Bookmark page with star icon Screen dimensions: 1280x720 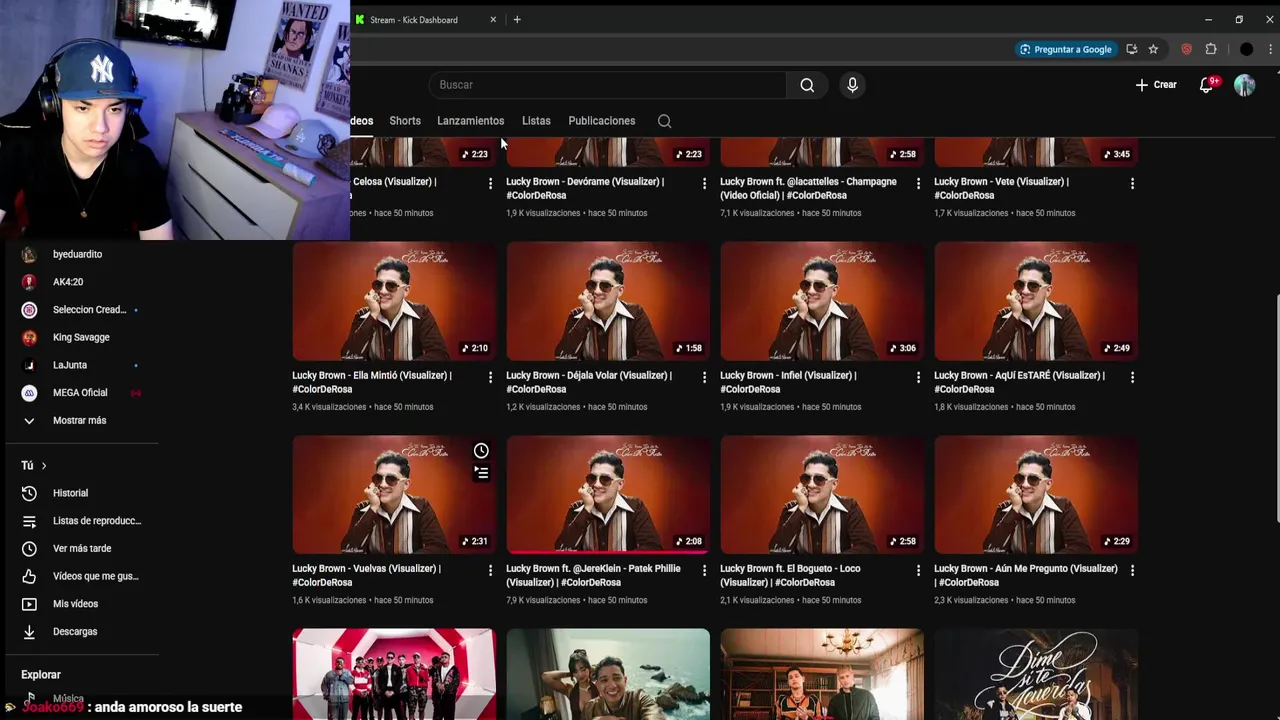(1153, 49)
